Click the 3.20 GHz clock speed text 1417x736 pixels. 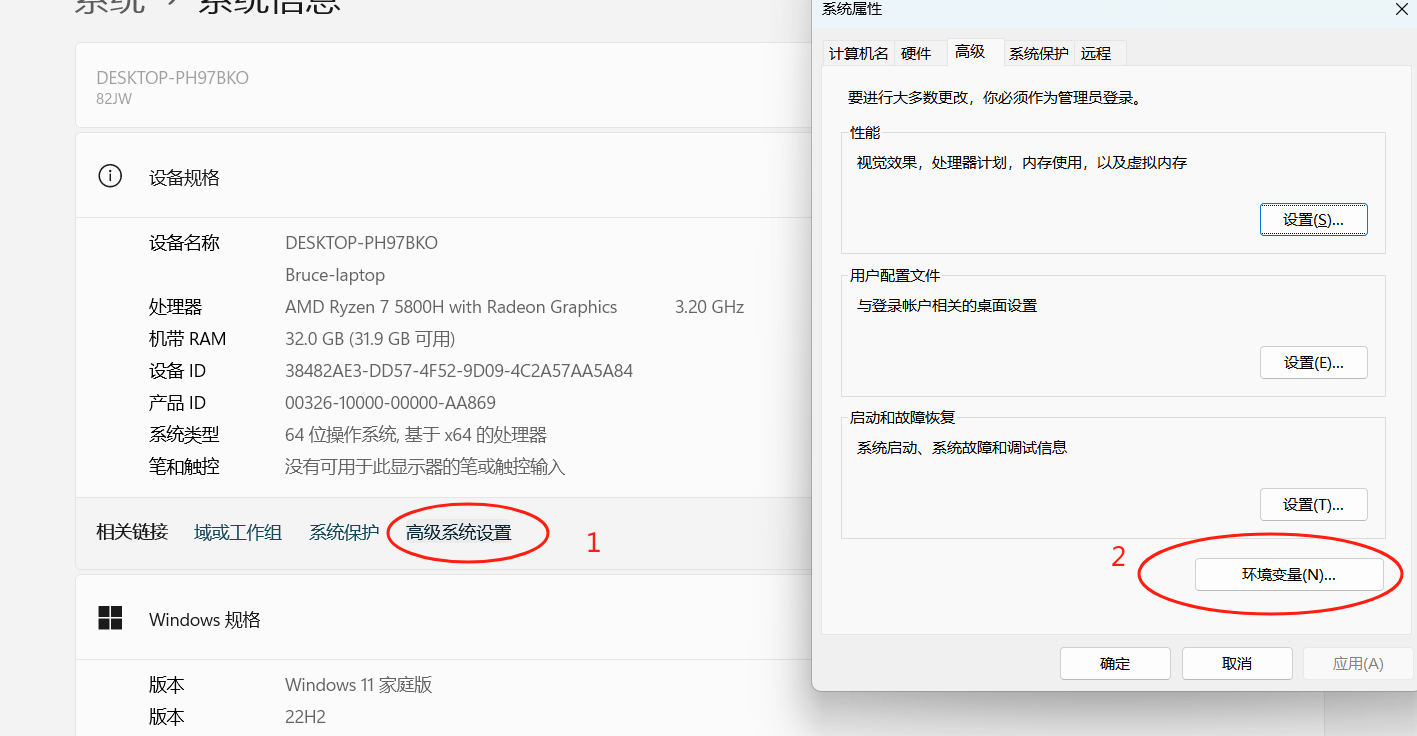709,307
